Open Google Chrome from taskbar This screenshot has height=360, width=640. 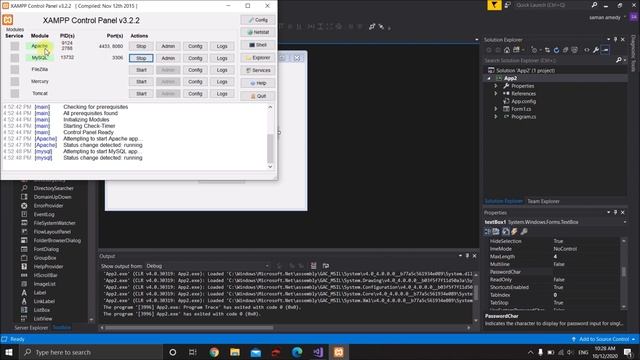coord(214,352)
